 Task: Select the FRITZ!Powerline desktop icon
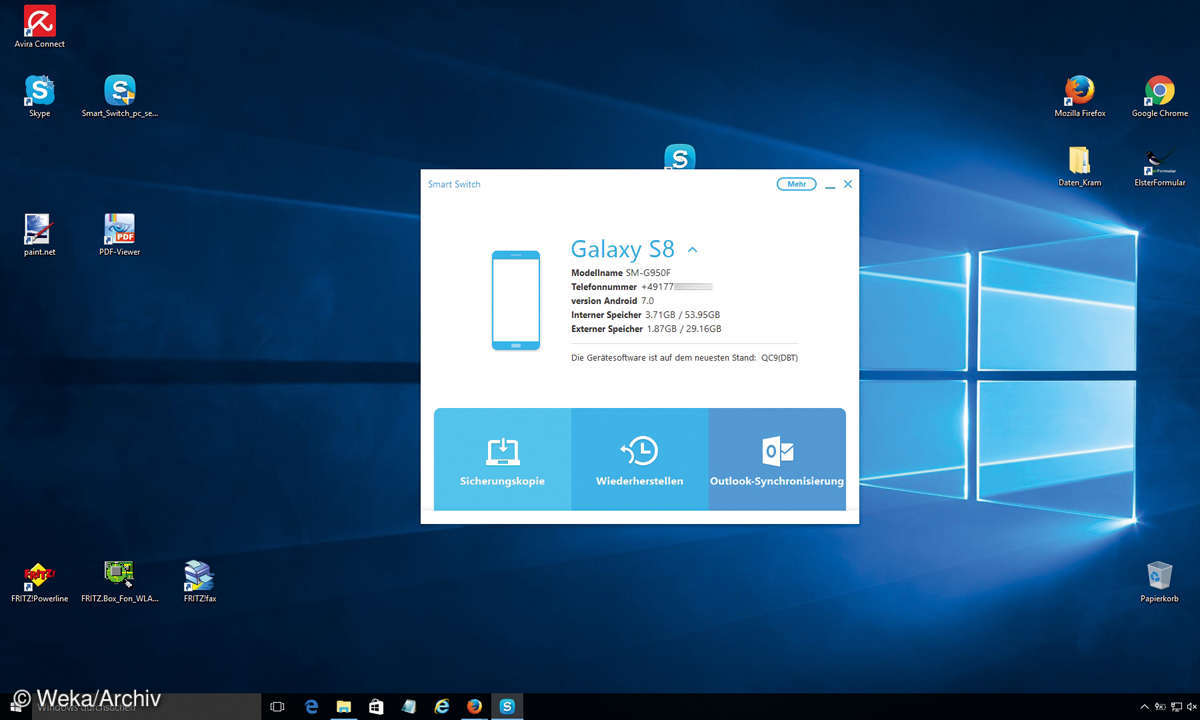(39, 582)
